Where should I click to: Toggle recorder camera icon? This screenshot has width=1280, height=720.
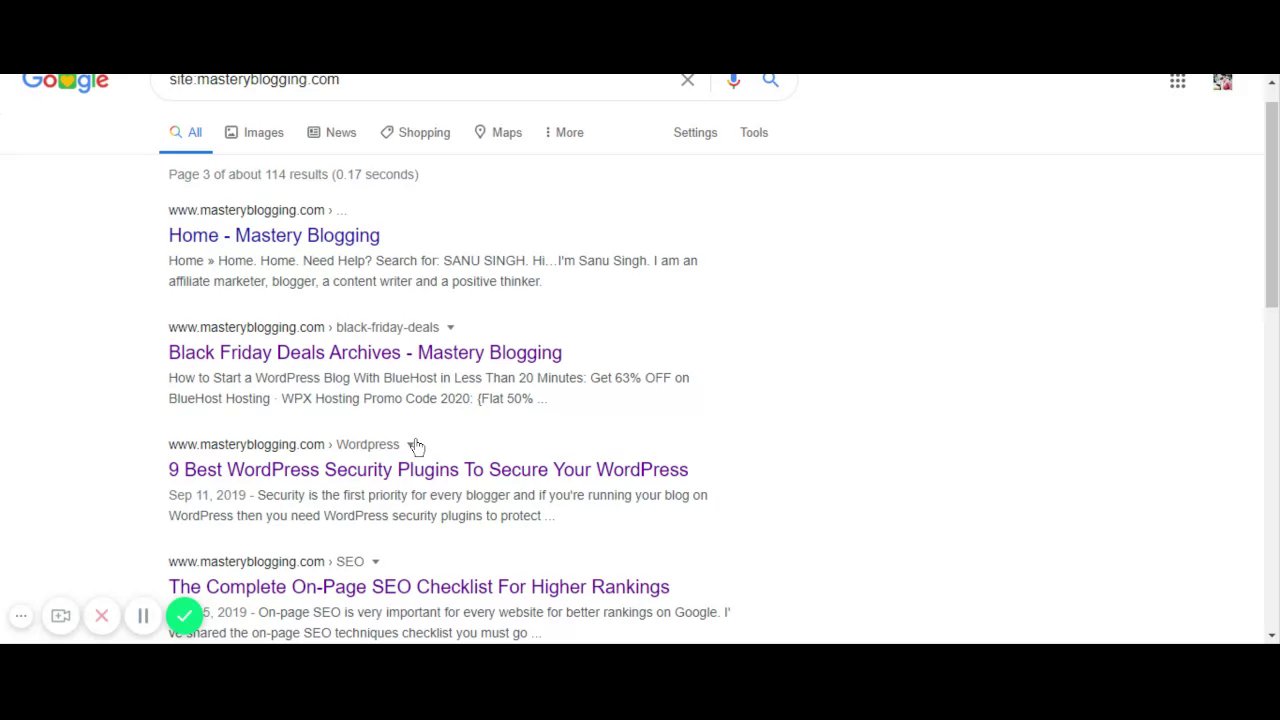(x=61, y=616)
